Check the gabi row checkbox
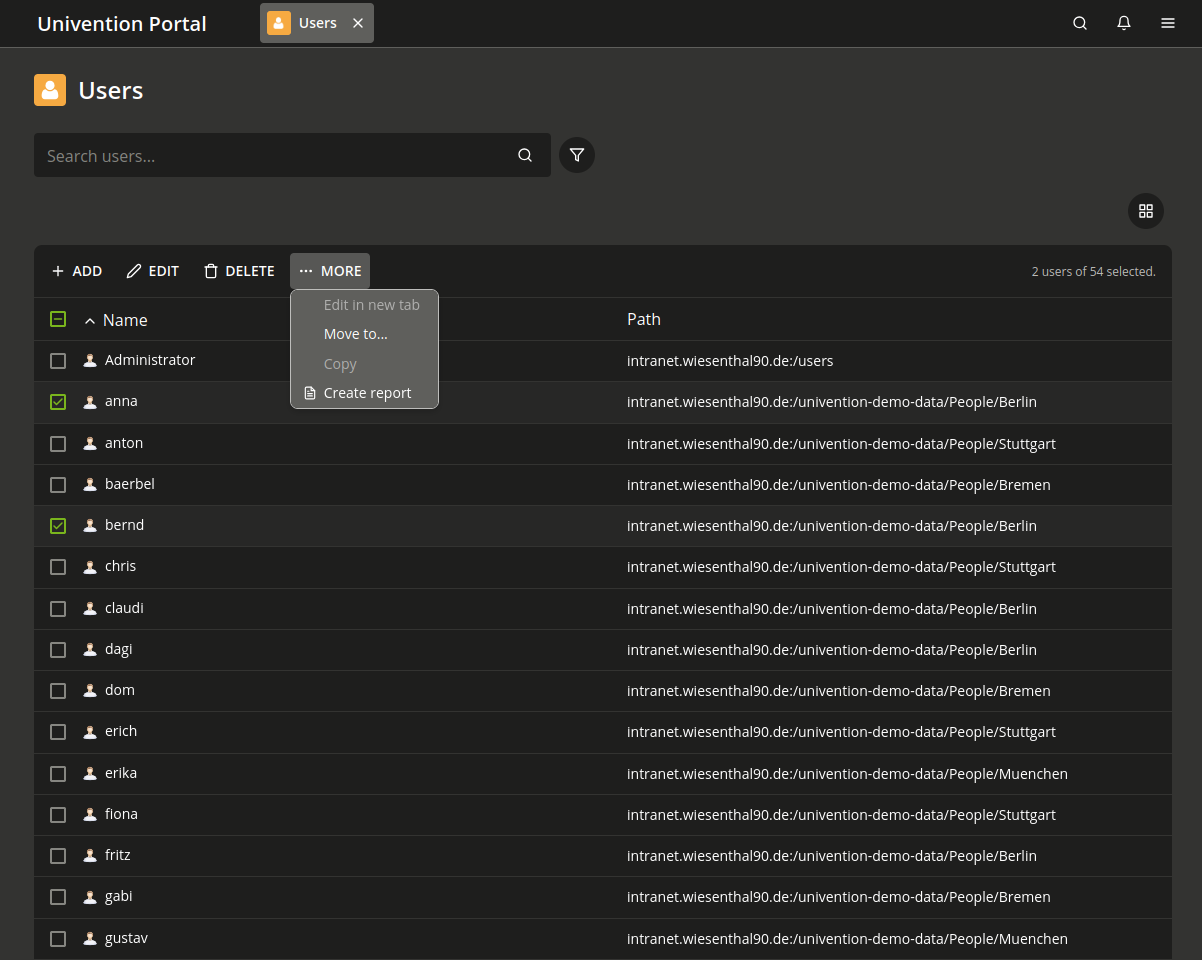This screenshot has height=960, width=1202. tap(58, 897)
